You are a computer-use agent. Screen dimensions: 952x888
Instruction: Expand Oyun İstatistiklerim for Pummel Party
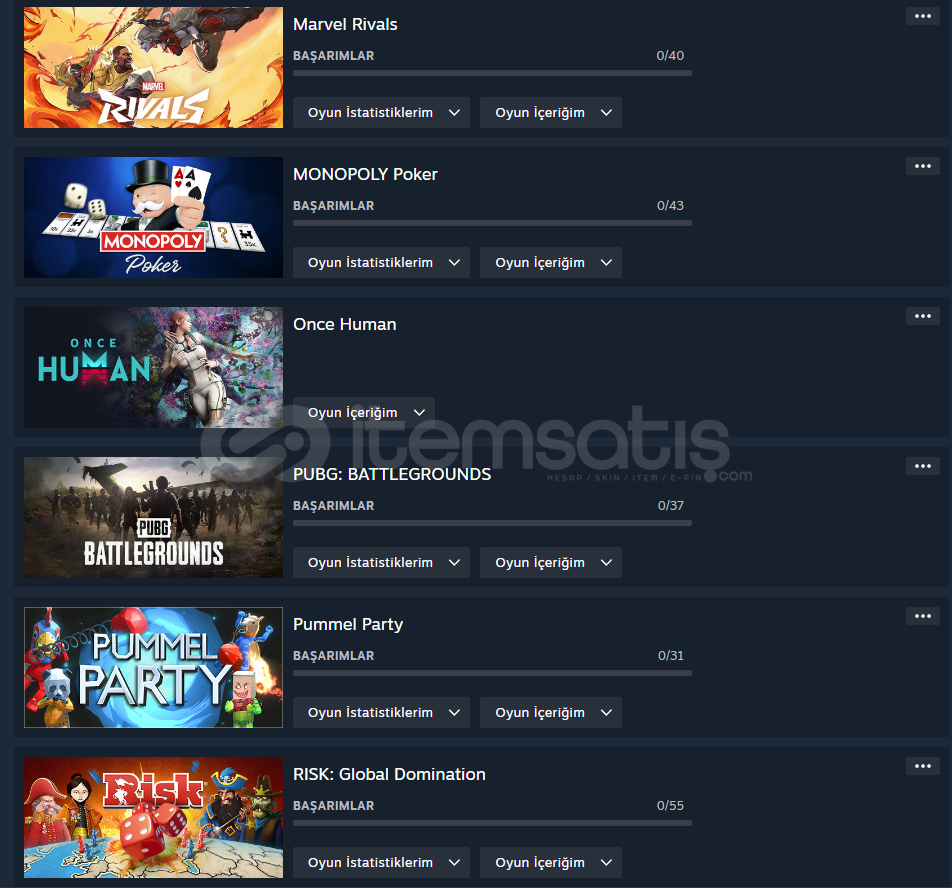[381, 712]
